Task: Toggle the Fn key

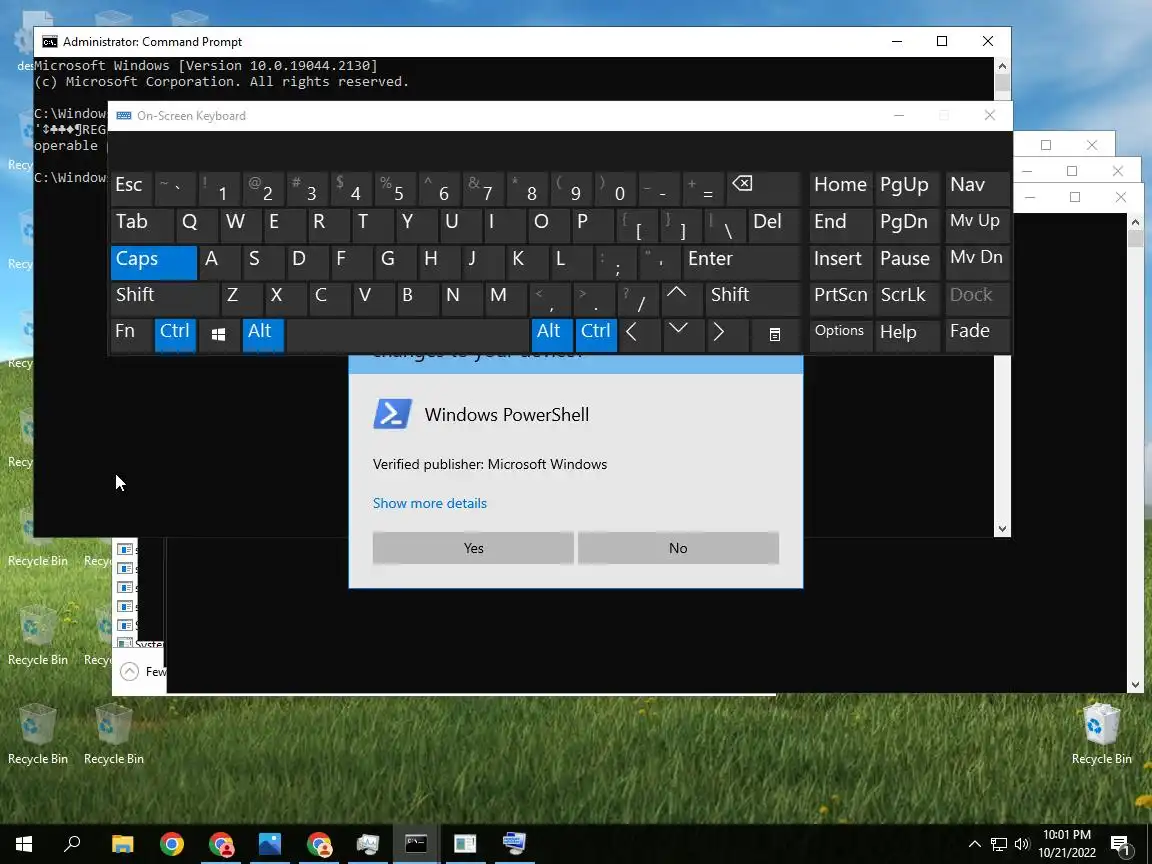Action: 132,335
